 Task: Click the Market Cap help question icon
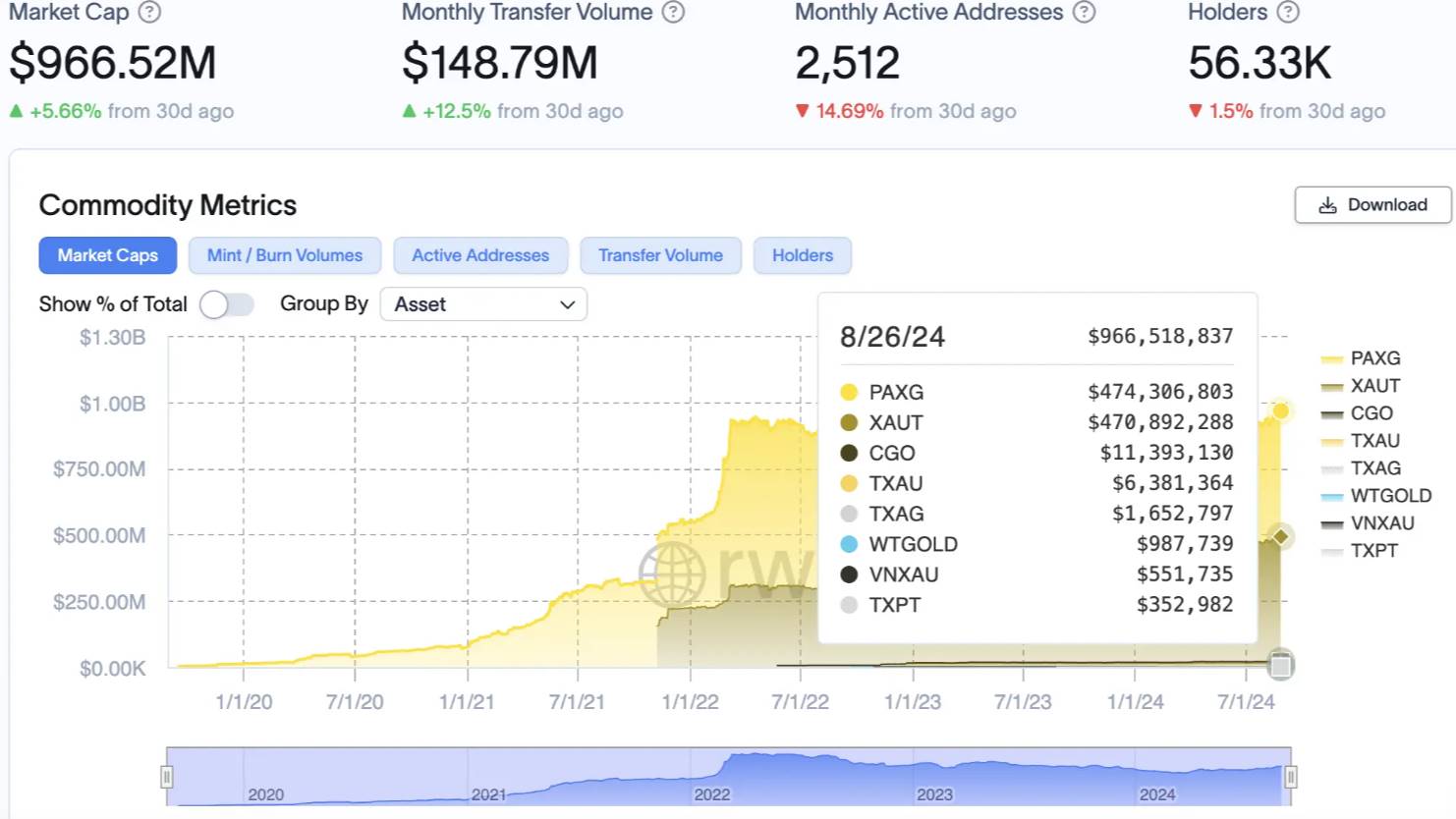pyautogui.click(x=149, y=13)
